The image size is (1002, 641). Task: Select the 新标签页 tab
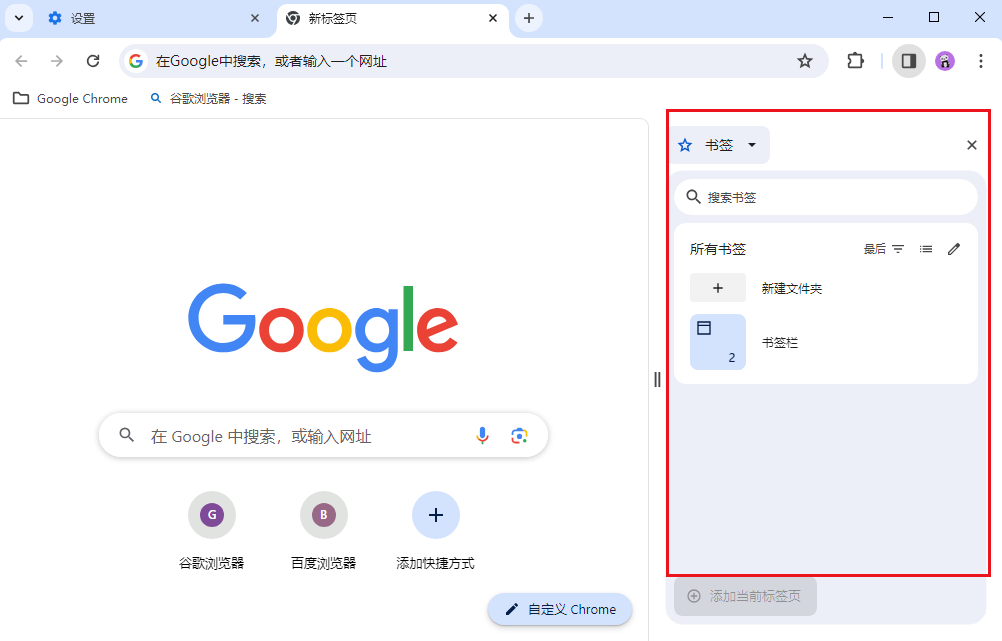click(393, 19)
